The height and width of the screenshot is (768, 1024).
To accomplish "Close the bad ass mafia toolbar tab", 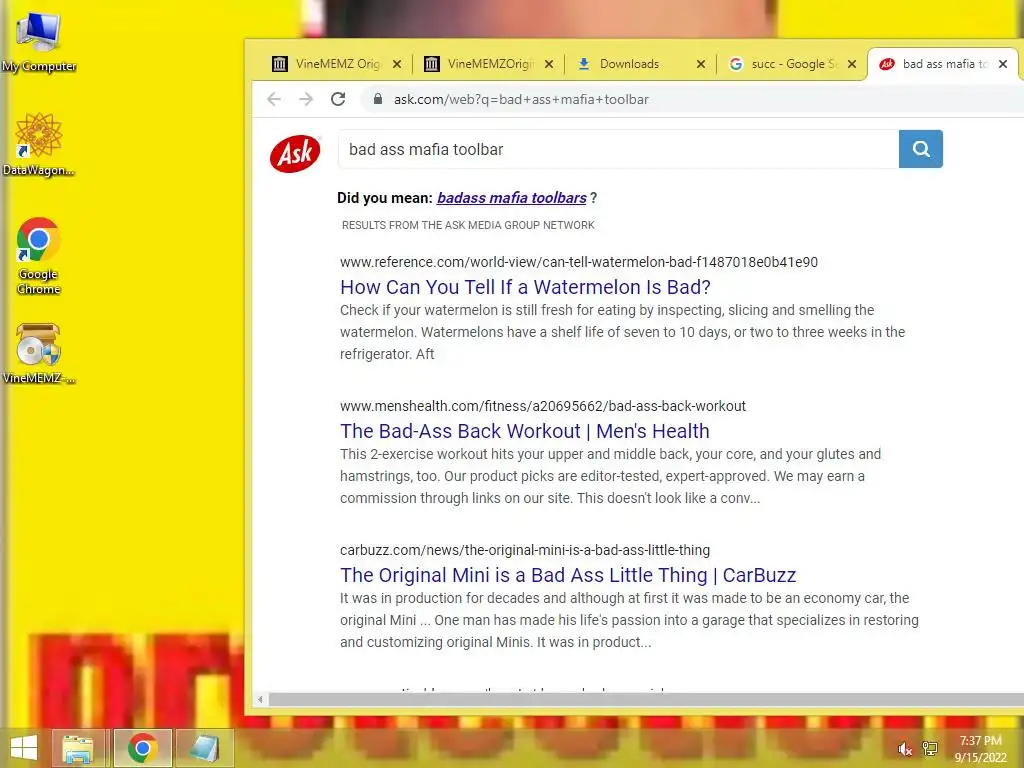I will pyautogui.click(x=1003, y=64).
